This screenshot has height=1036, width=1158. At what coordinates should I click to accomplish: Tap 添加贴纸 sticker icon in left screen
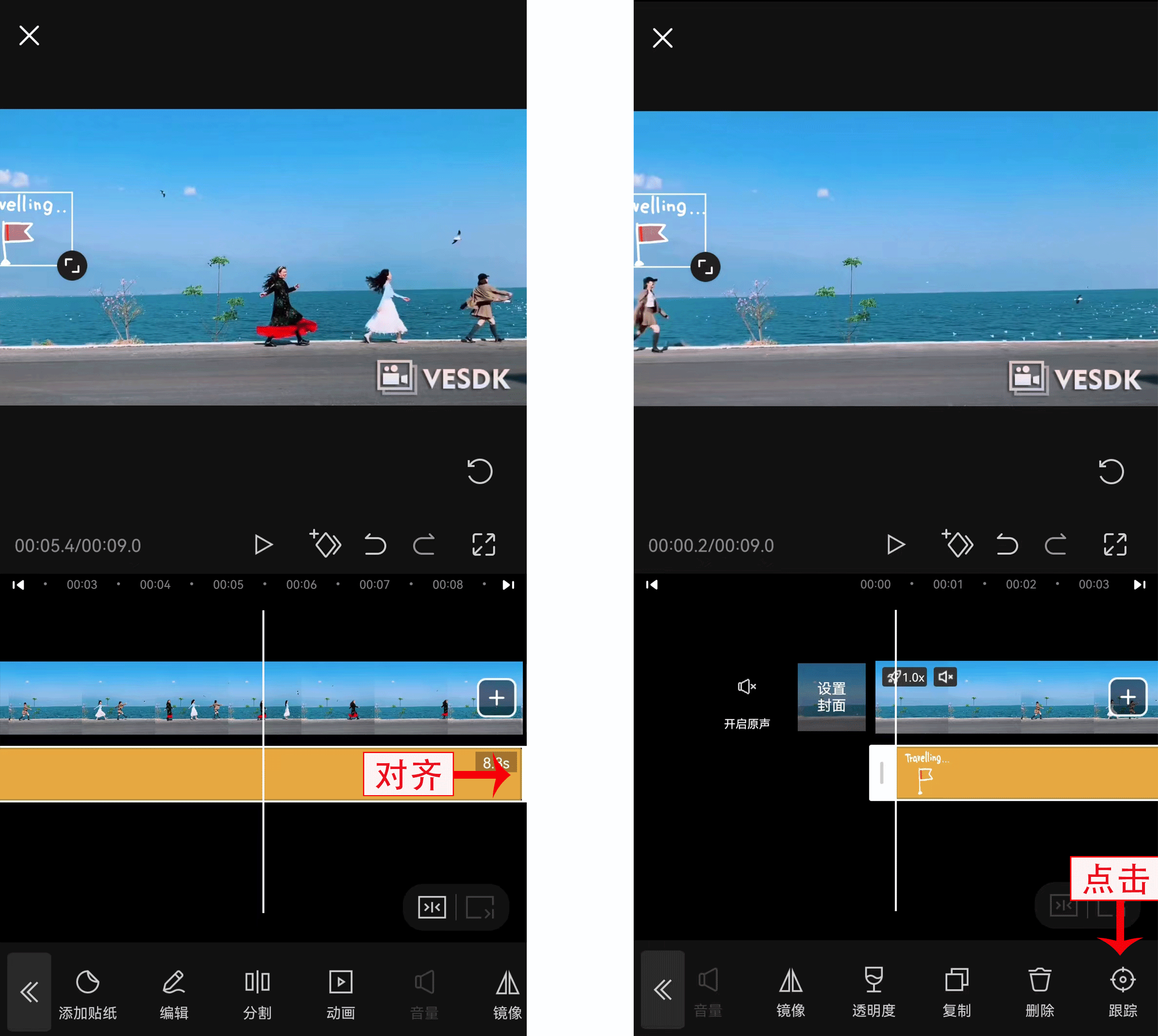pyautogui.click(x=88, y=982)
